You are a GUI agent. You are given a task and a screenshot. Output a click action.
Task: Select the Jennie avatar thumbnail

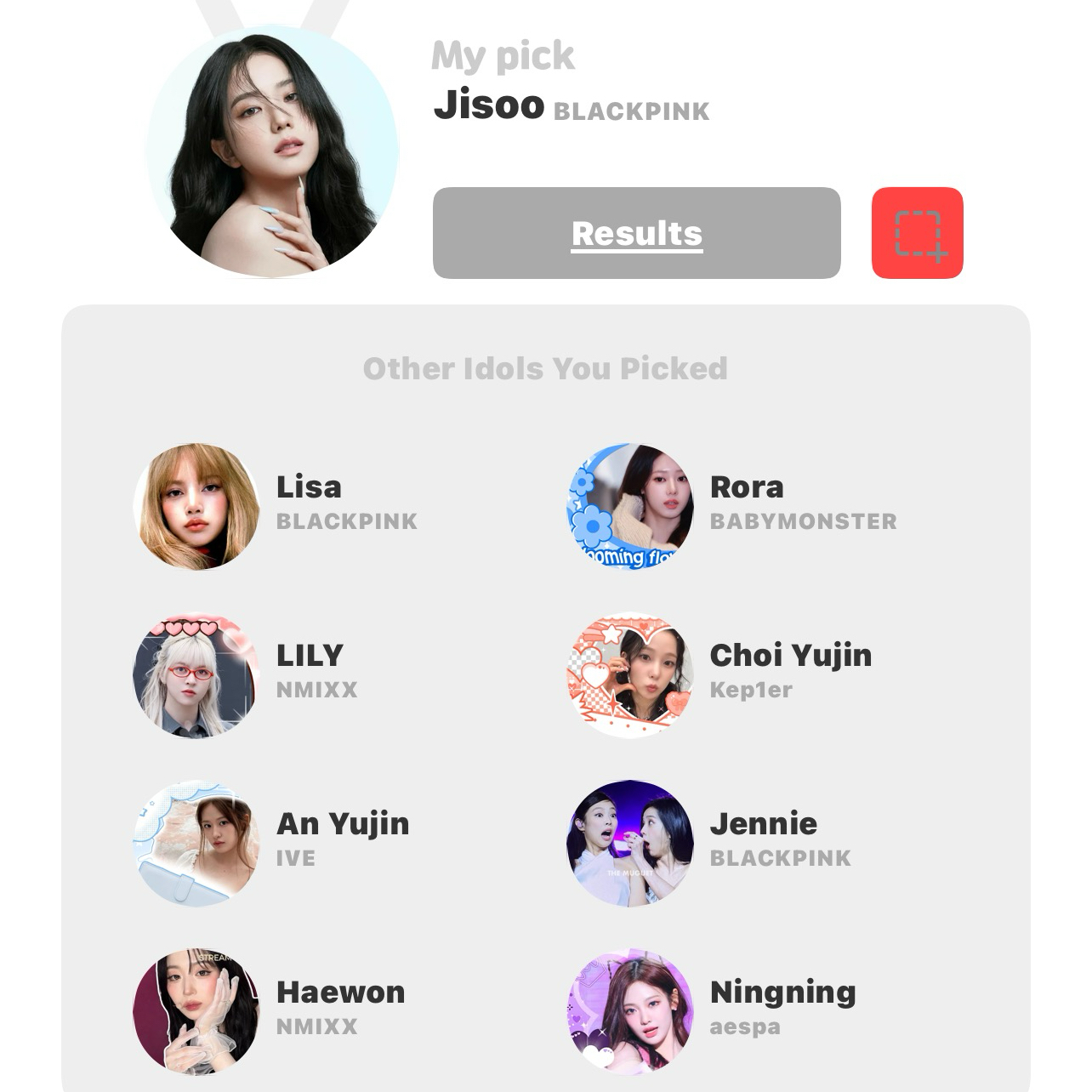point(630,843)
